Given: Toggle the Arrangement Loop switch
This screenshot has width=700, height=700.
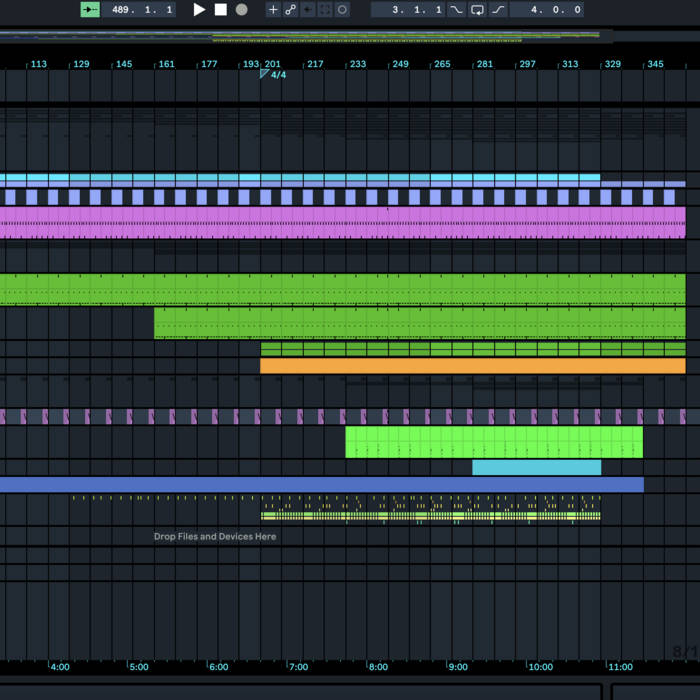Looking at the screenshot, I should [477, 10].
